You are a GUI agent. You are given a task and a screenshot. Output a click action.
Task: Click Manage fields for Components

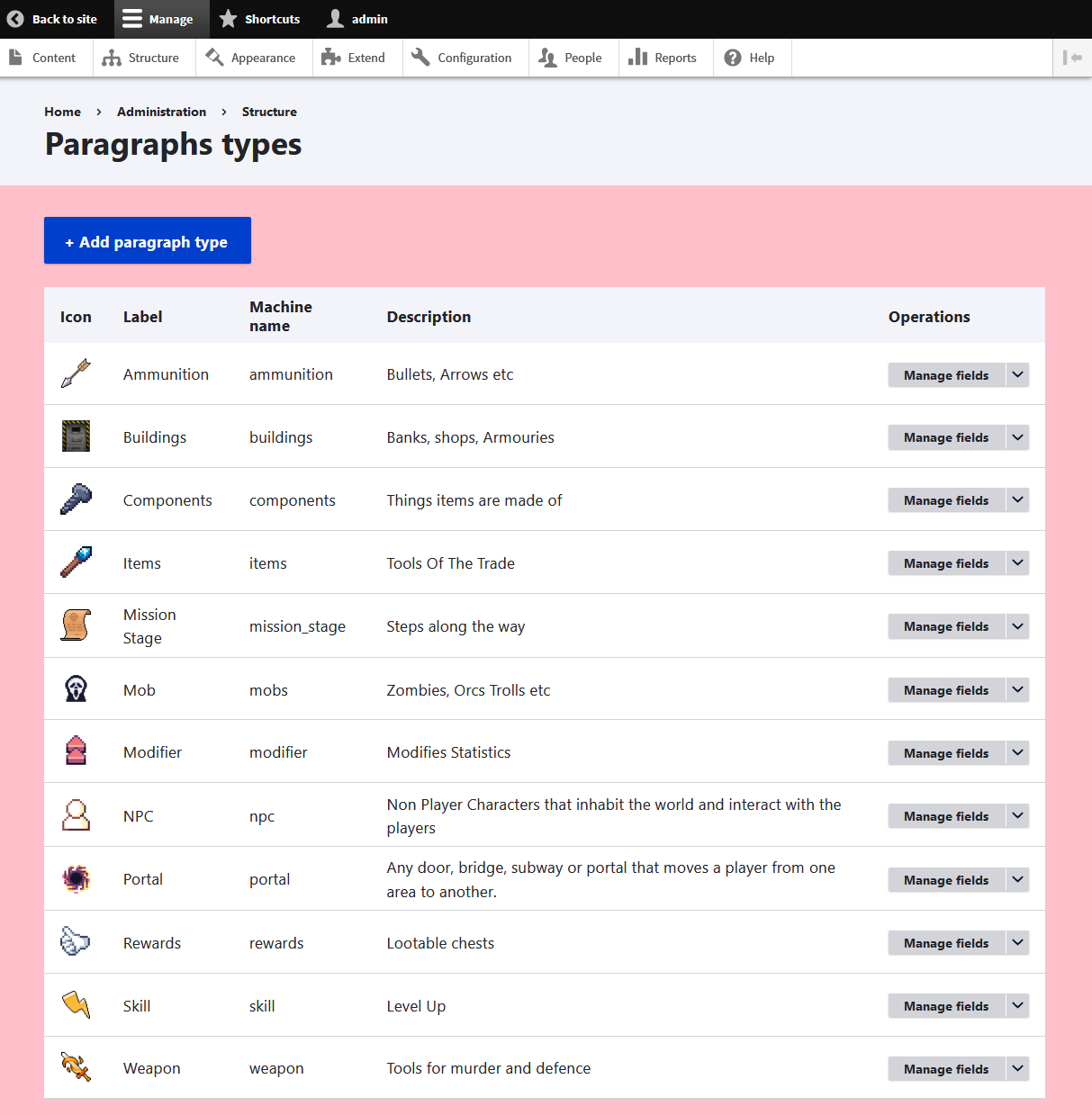945,500
